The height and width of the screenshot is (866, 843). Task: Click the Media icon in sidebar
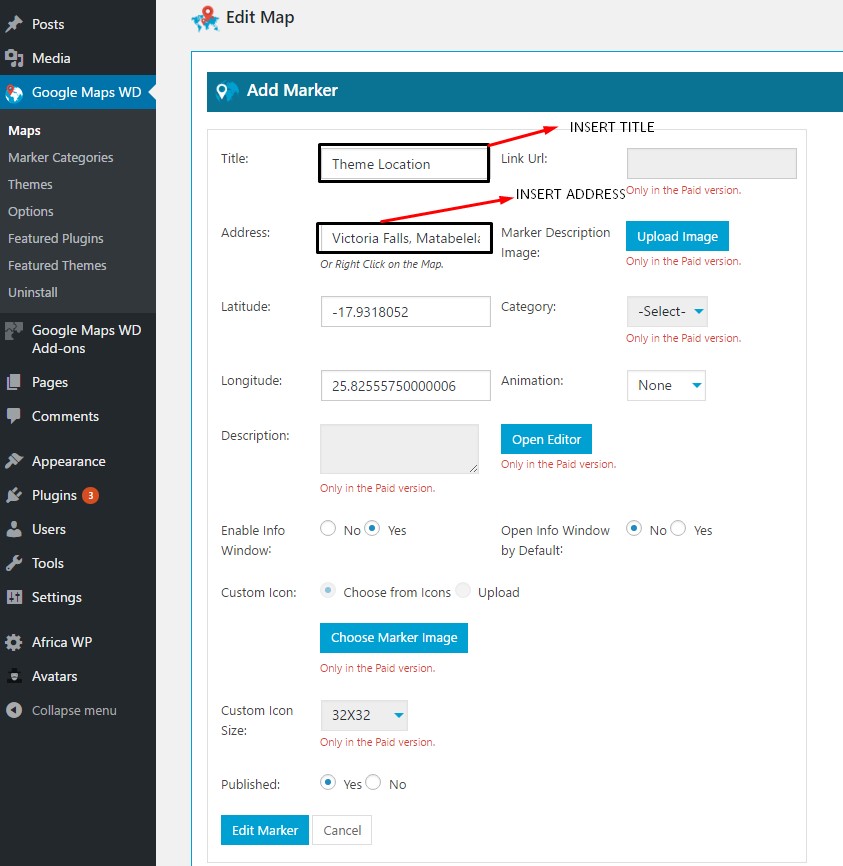14,58
